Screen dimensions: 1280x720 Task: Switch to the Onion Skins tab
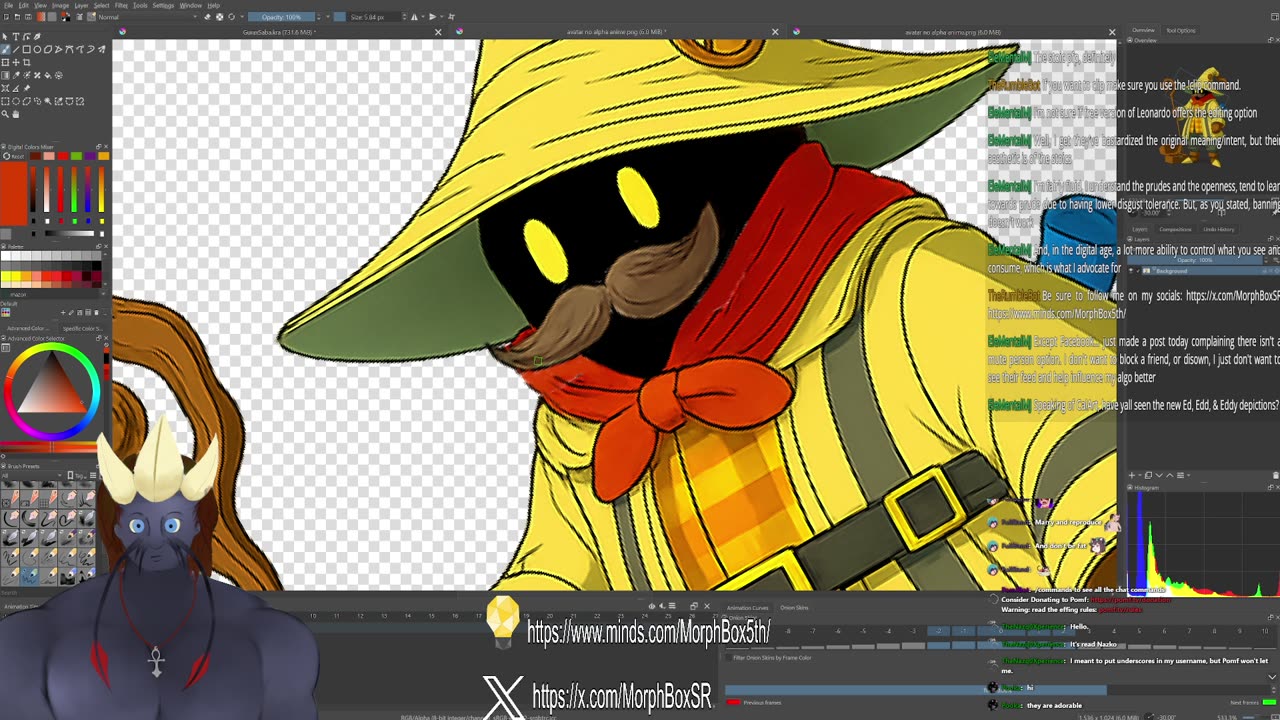(794, 607)
